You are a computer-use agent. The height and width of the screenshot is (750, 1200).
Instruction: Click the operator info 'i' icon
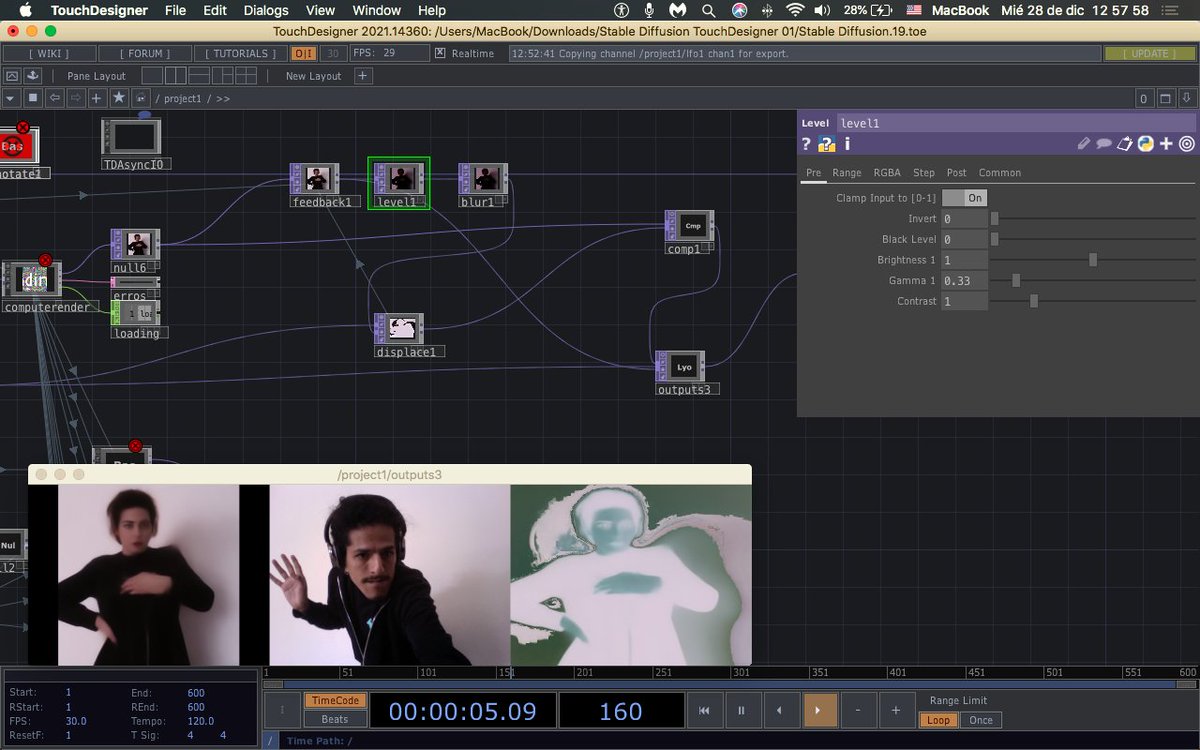[847, 144]
